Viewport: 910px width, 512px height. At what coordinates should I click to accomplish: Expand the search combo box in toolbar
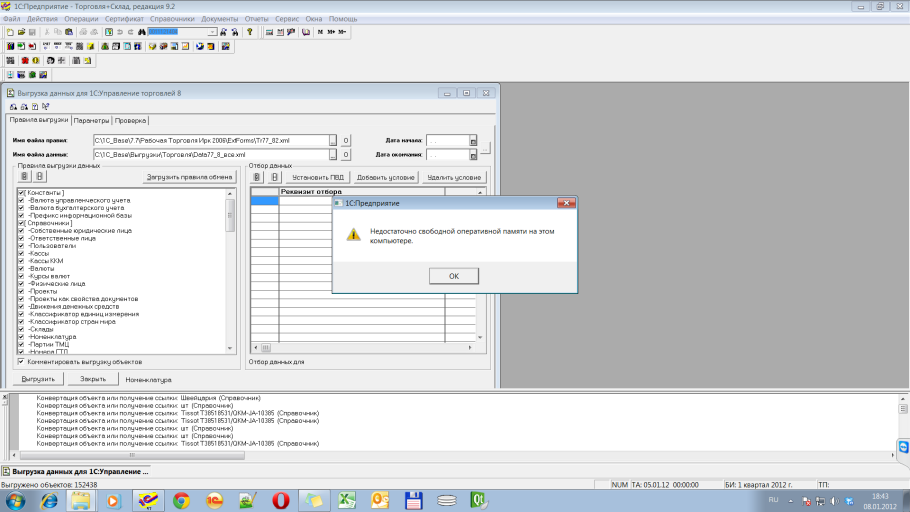[211, 32]
